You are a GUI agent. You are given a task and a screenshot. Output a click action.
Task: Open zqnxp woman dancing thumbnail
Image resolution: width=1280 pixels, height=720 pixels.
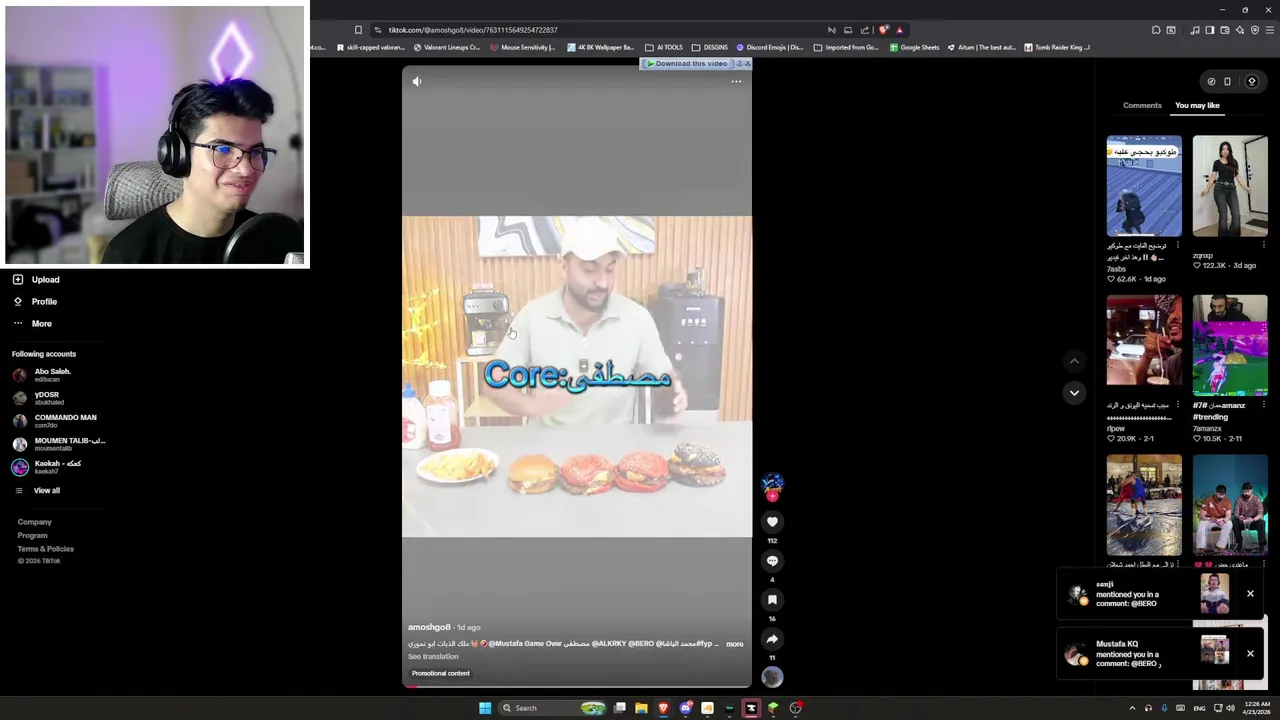pos(1230,186)
